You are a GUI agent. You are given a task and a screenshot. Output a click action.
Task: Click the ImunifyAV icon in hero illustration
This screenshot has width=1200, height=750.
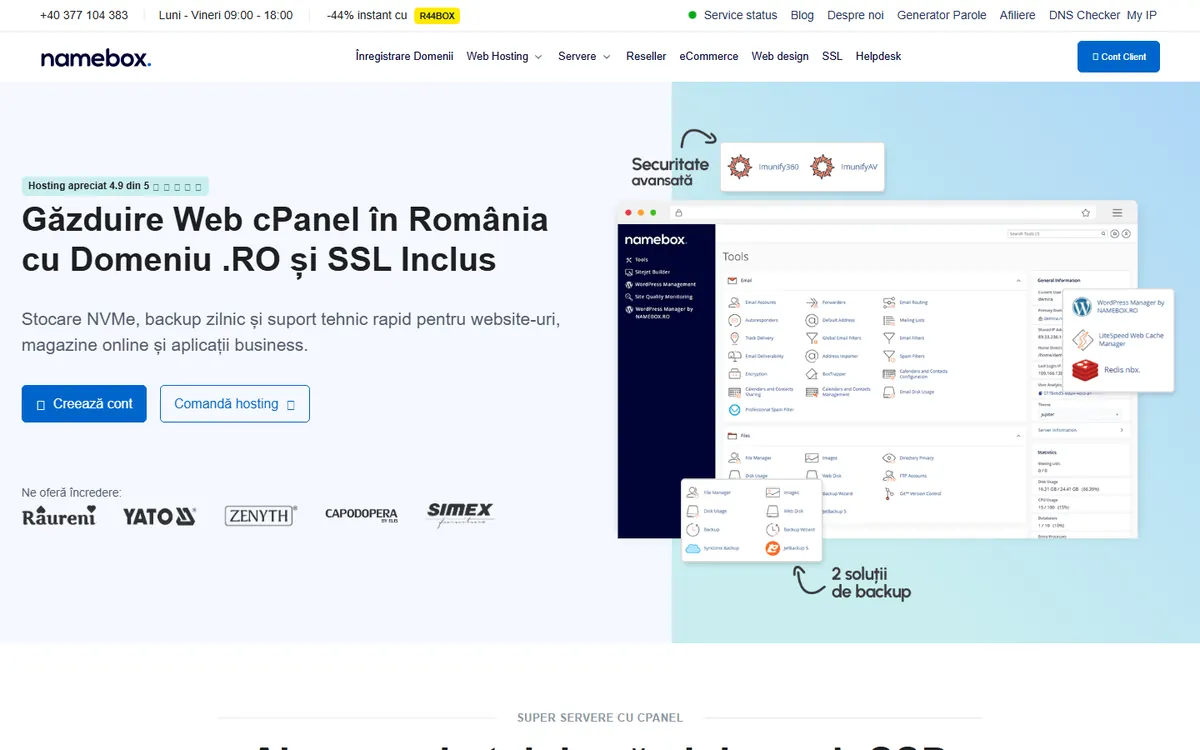coord(822,166)
